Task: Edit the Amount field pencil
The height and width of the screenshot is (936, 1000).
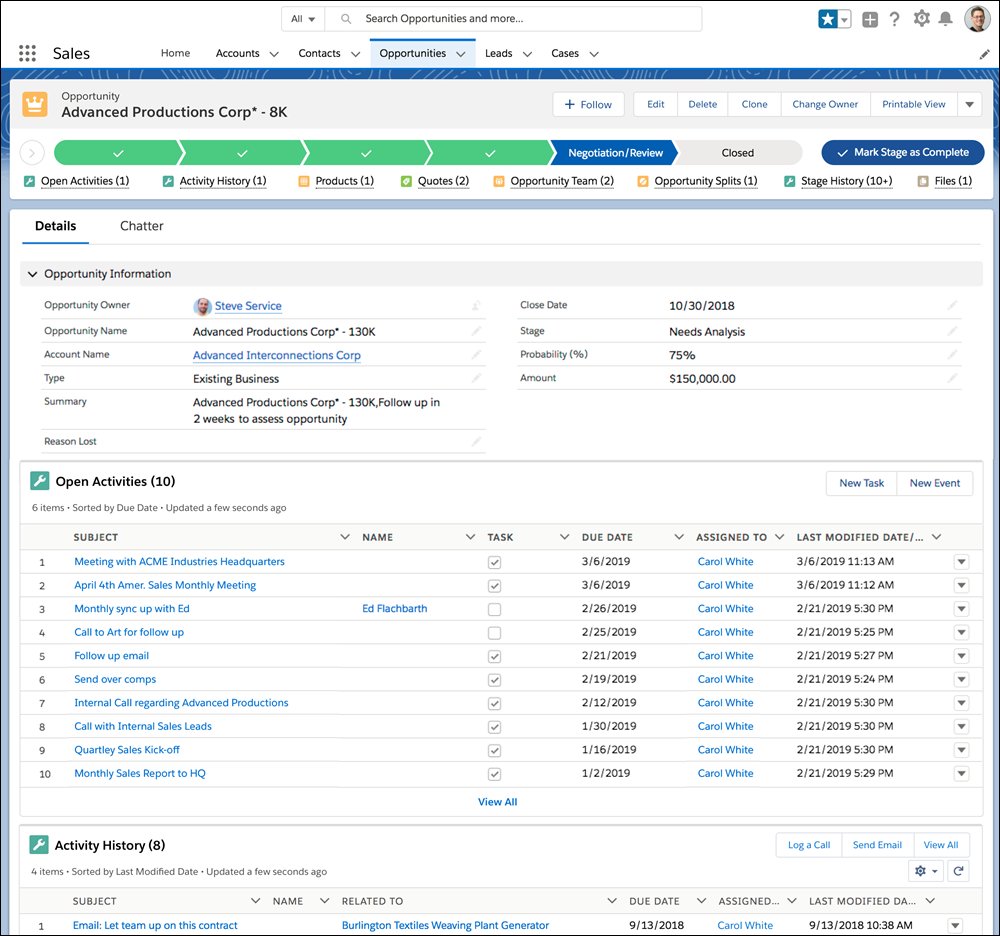Action: pos(952,378)
